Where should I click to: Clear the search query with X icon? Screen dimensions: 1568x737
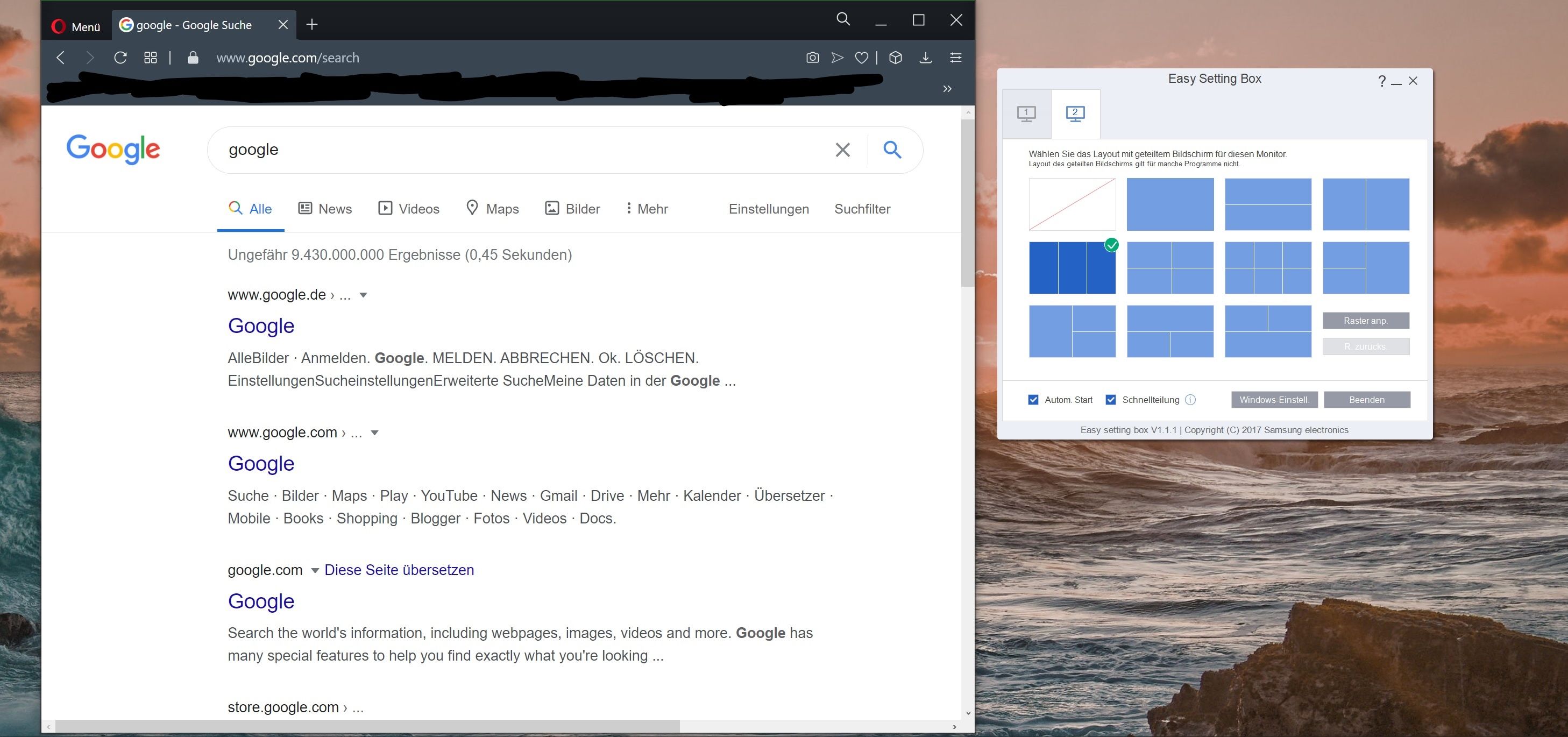[842, 150]
